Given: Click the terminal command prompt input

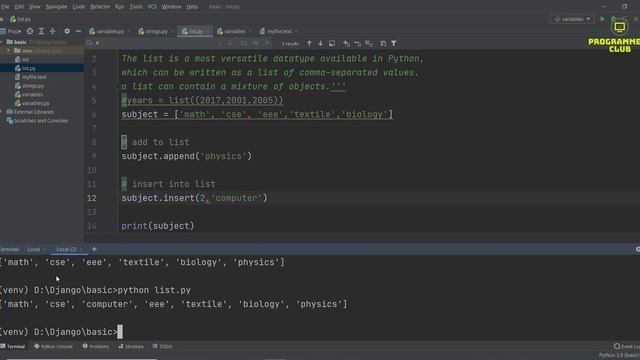Looking at the screenshot, I should click(120, 332).
